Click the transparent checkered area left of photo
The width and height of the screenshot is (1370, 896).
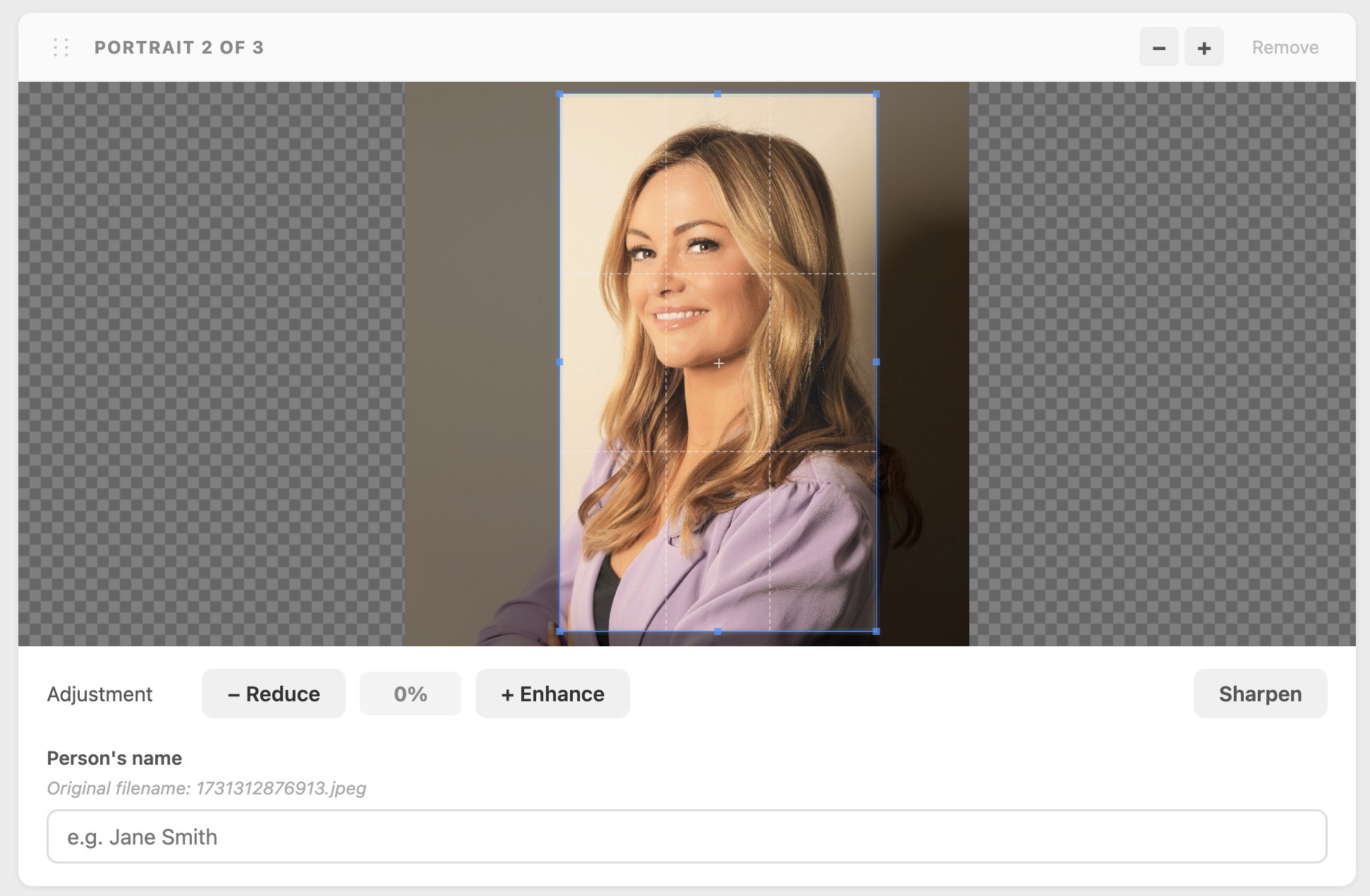[x=211, y=363]
